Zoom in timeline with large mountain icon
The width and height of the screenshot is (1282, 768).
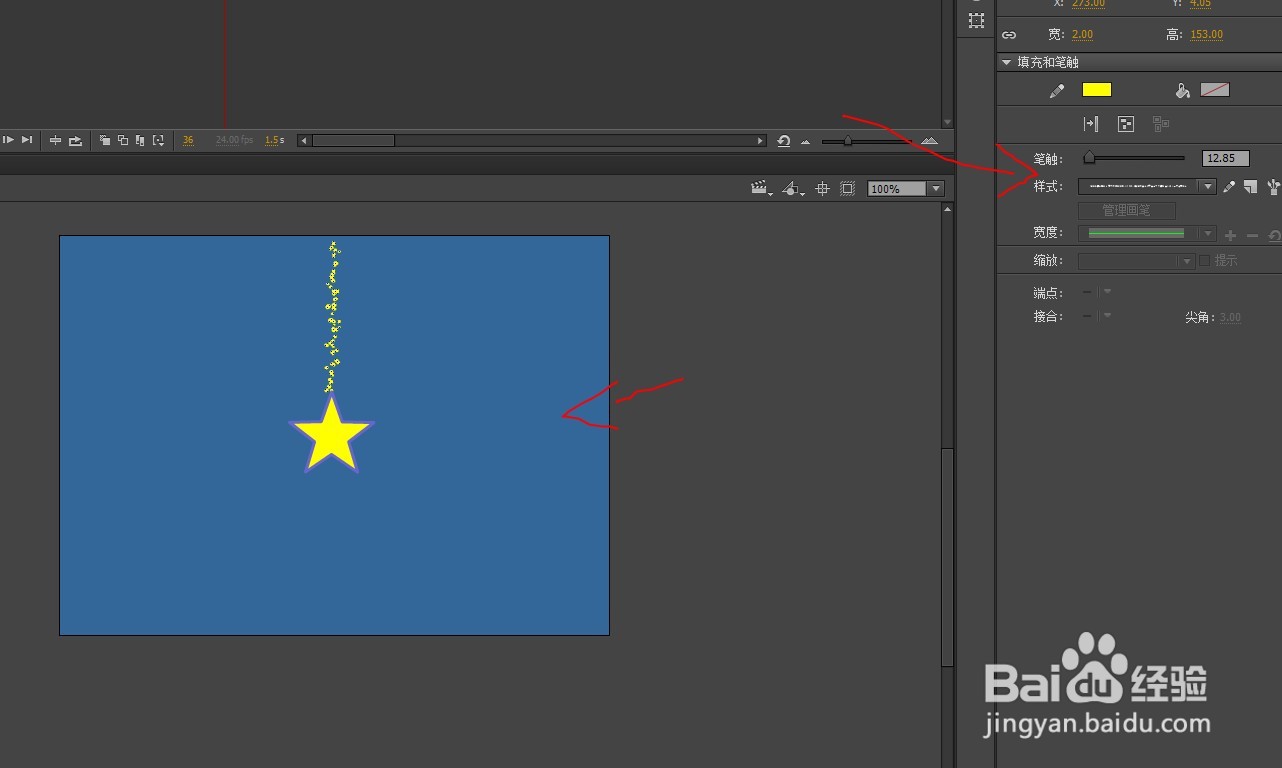point(929,141)
